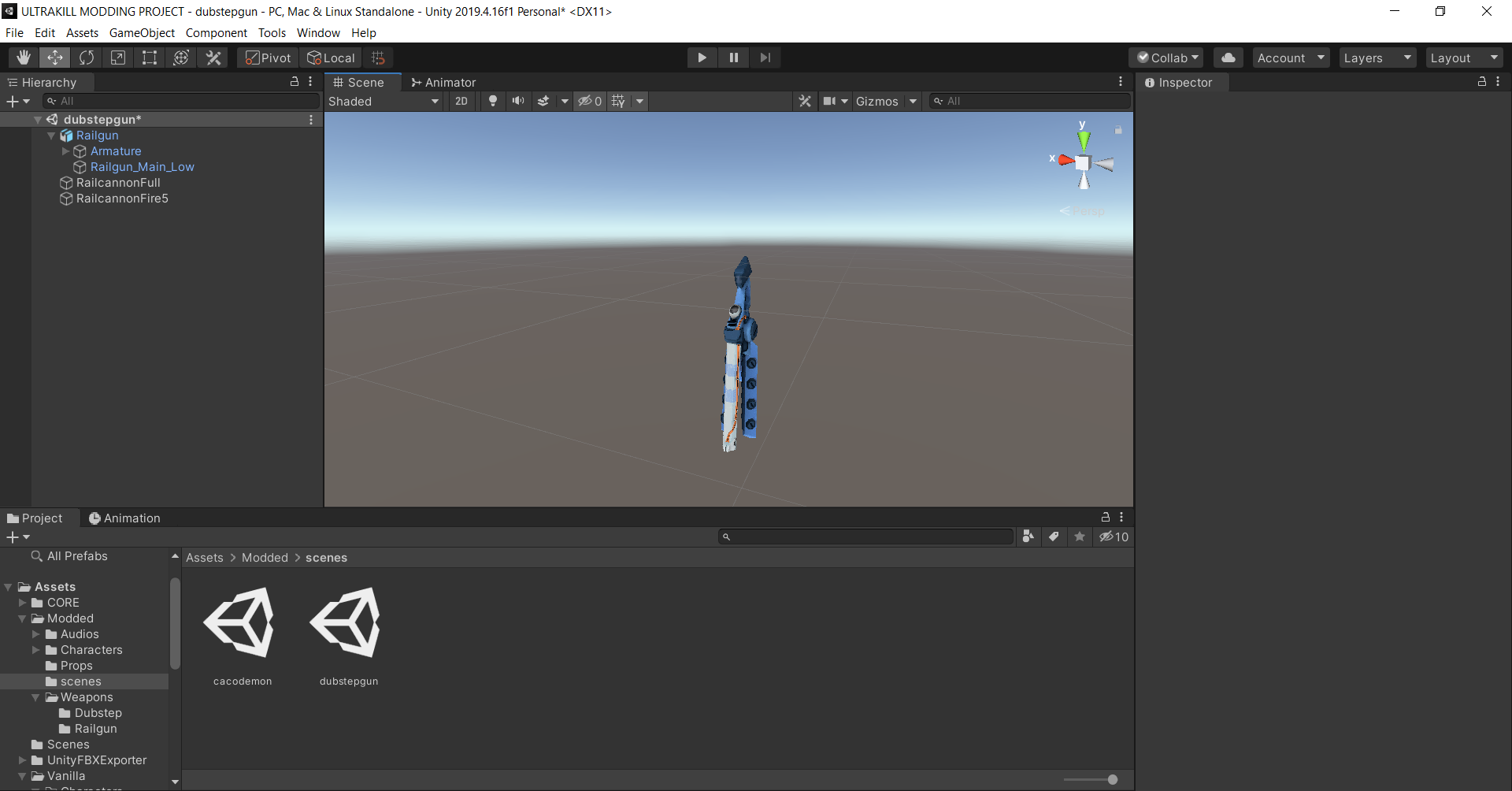This screenshot has height=791, width=1512.
Task: Click the Play button
Action: click(702, 58)
